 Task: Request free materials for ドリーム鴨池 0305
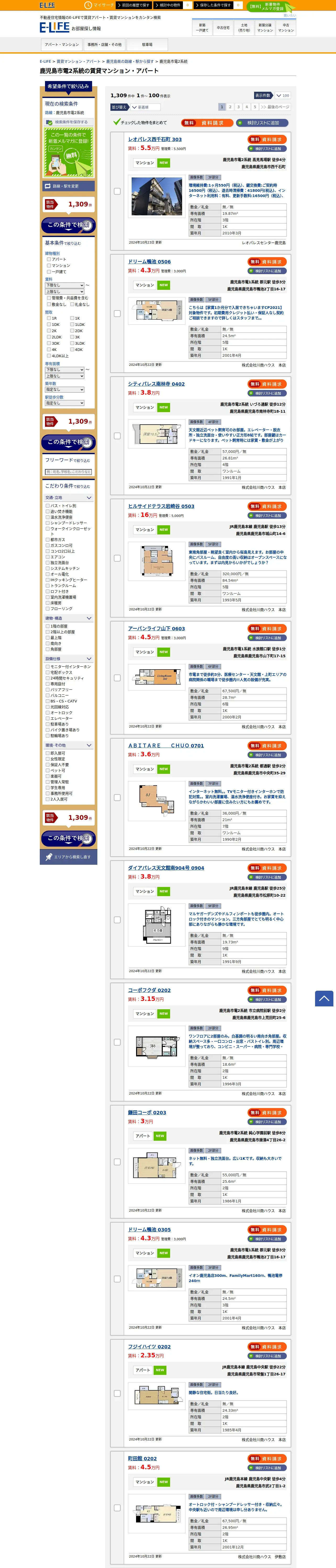[x=267, y=1230]
